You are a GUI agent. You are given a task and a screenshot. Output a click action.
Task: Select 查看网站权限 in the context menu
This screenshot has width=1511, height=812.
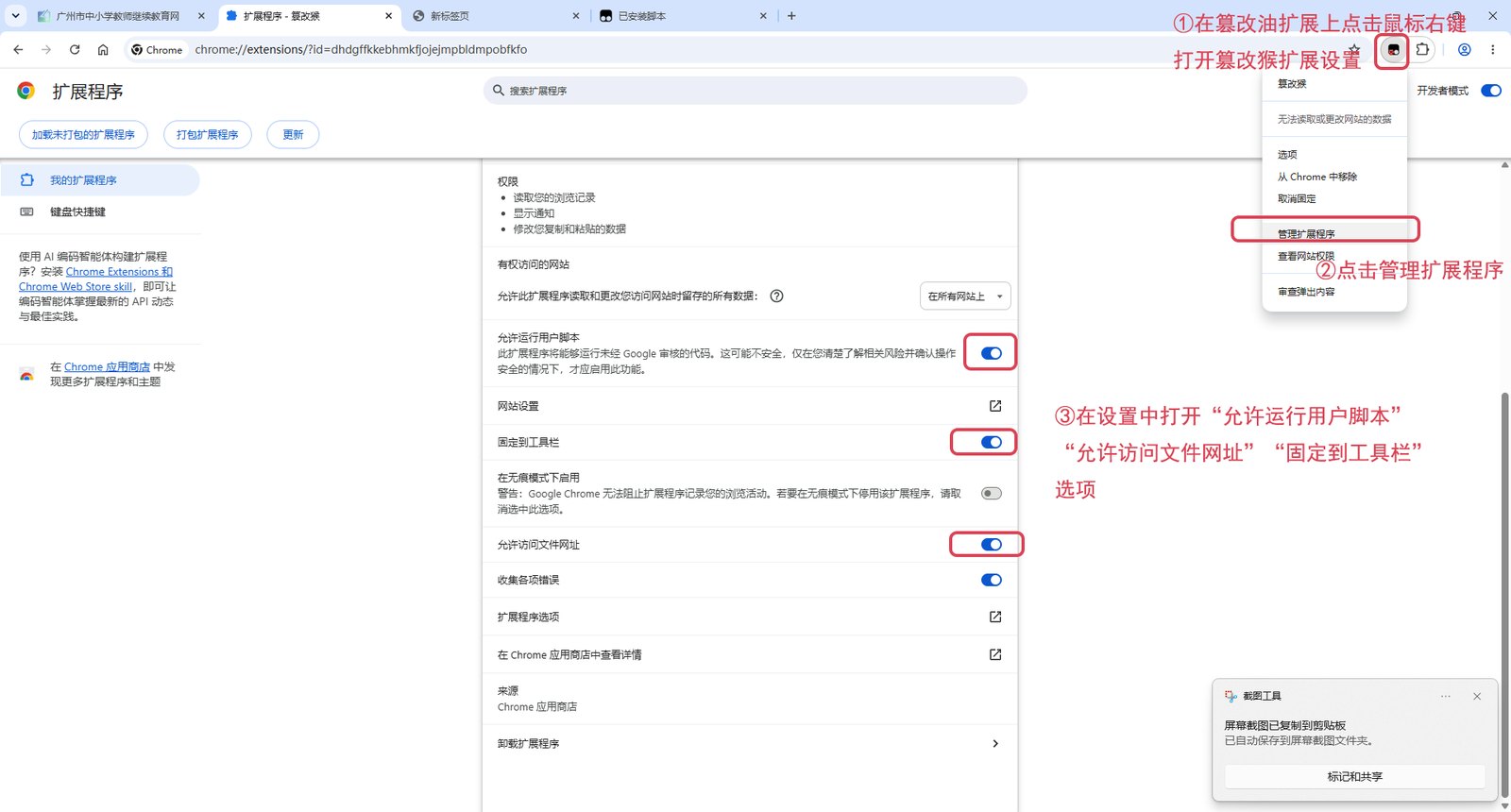pyautogui.click(x=1334, y=256)
